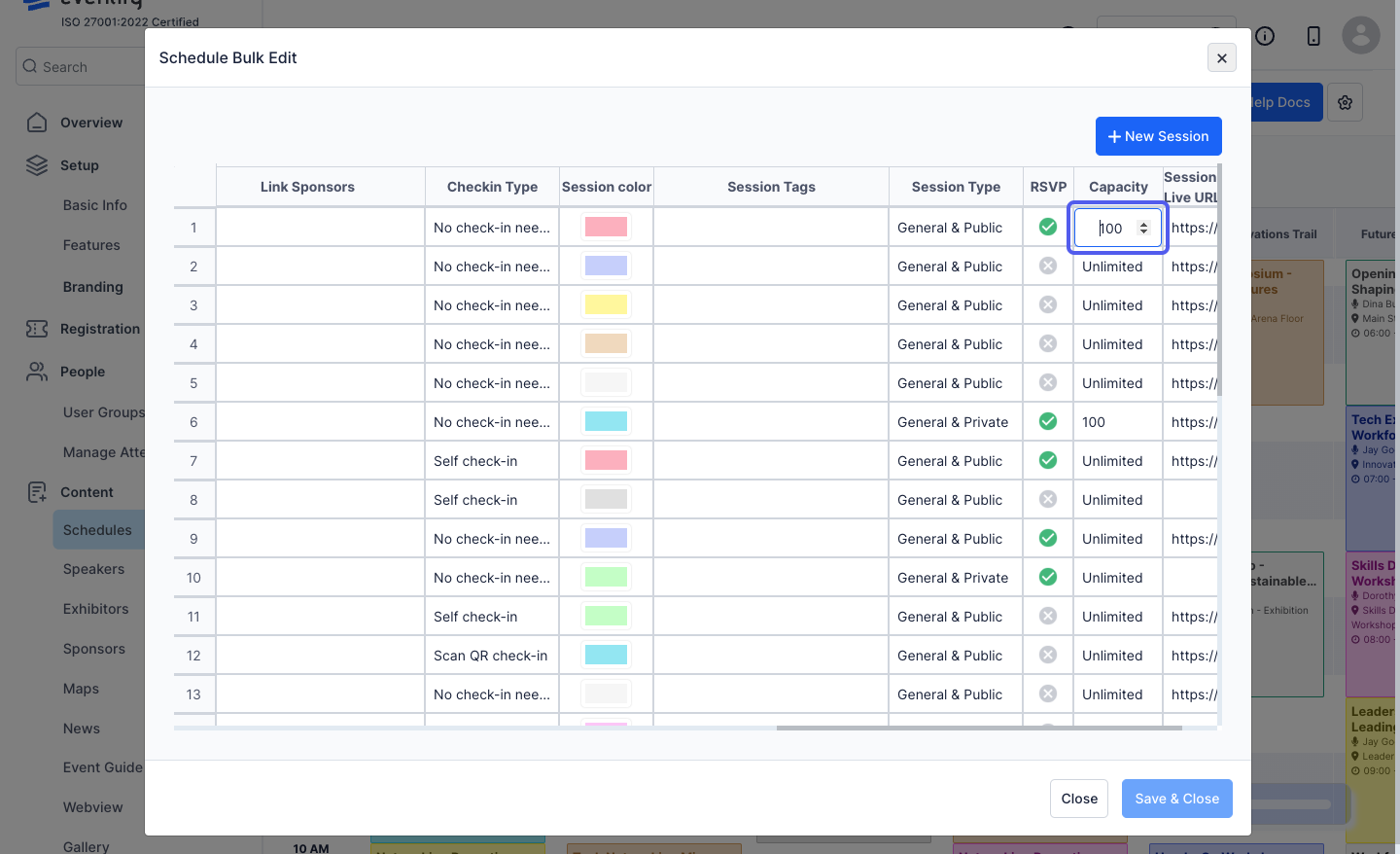The height and width of the screenshot is (854, 1400).
Task: Open Sponsors in sidebar
Action: pyautogui.click(x=94, y=649)
